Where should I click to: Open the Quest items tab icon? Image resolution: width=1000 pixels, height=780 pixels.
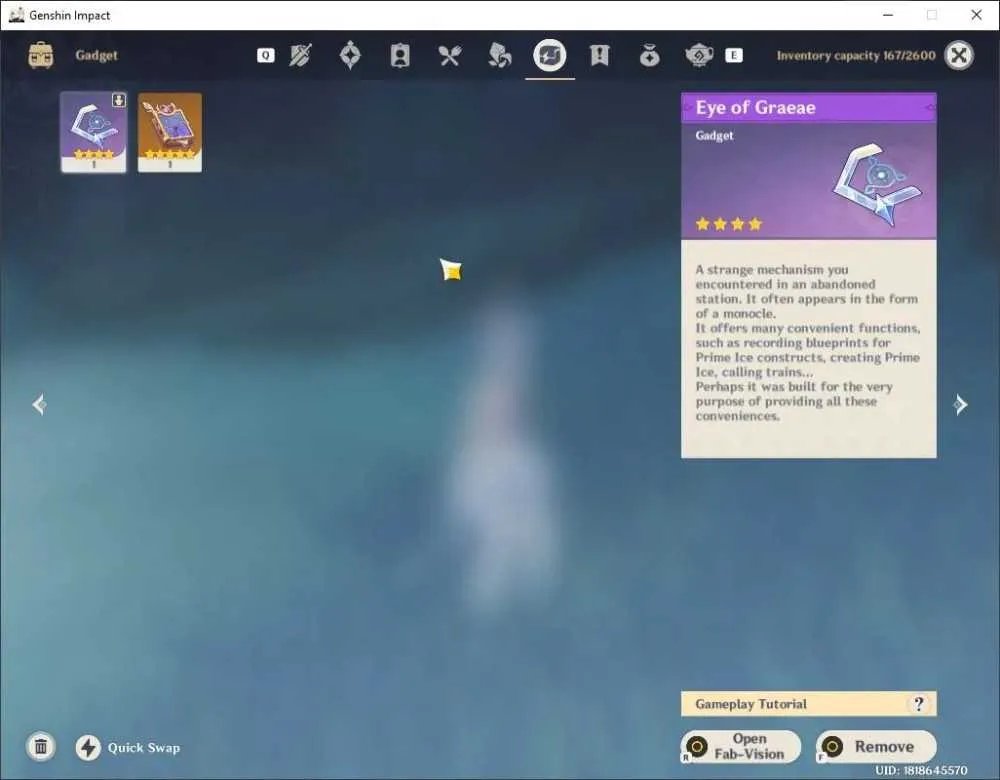tap(599, 55)
